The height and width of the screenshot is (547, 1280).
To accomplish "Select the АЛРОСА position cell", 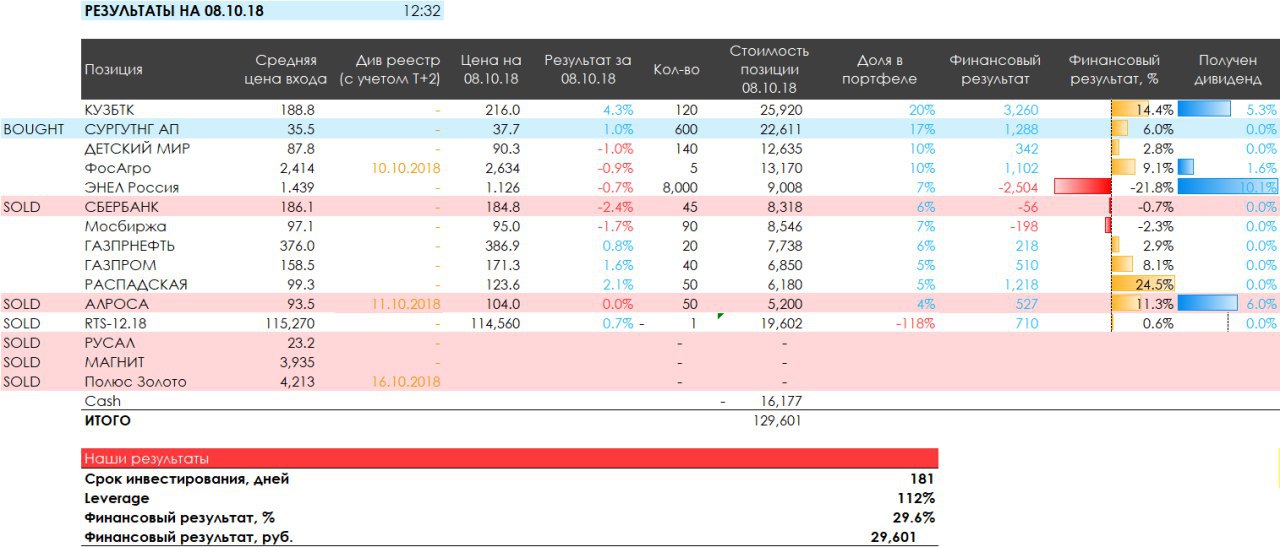I will click(x=116, y=304).
